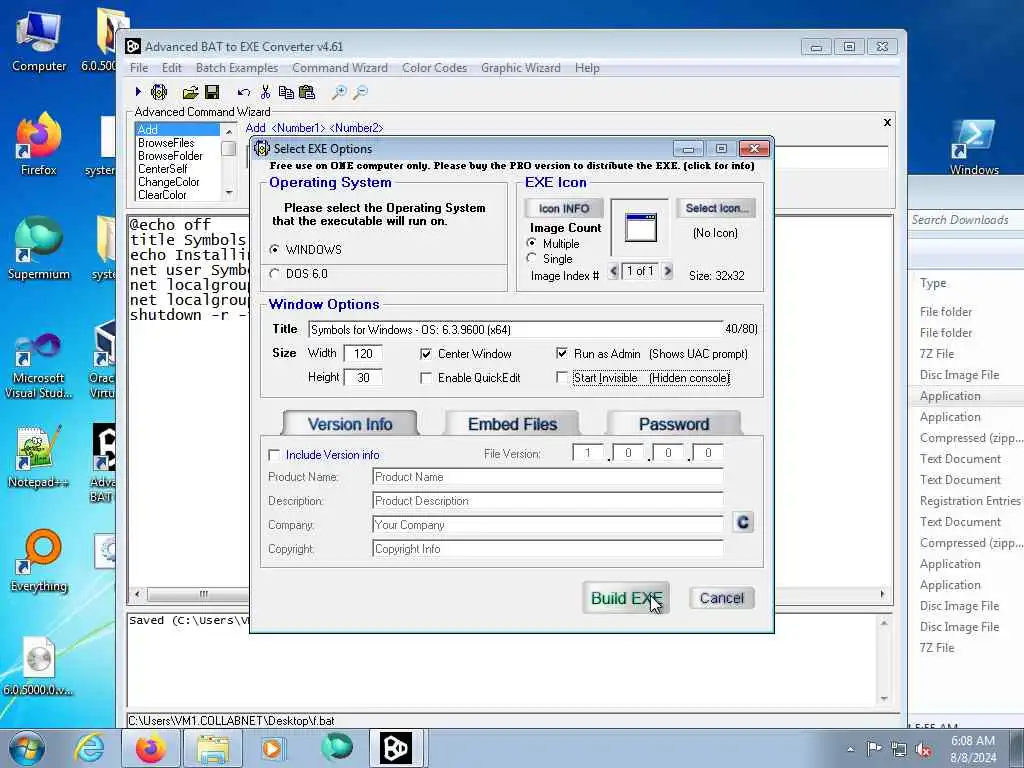Click the Save floppy disk toolbar icon
The image size is (1024, 768).
point(212,92)
